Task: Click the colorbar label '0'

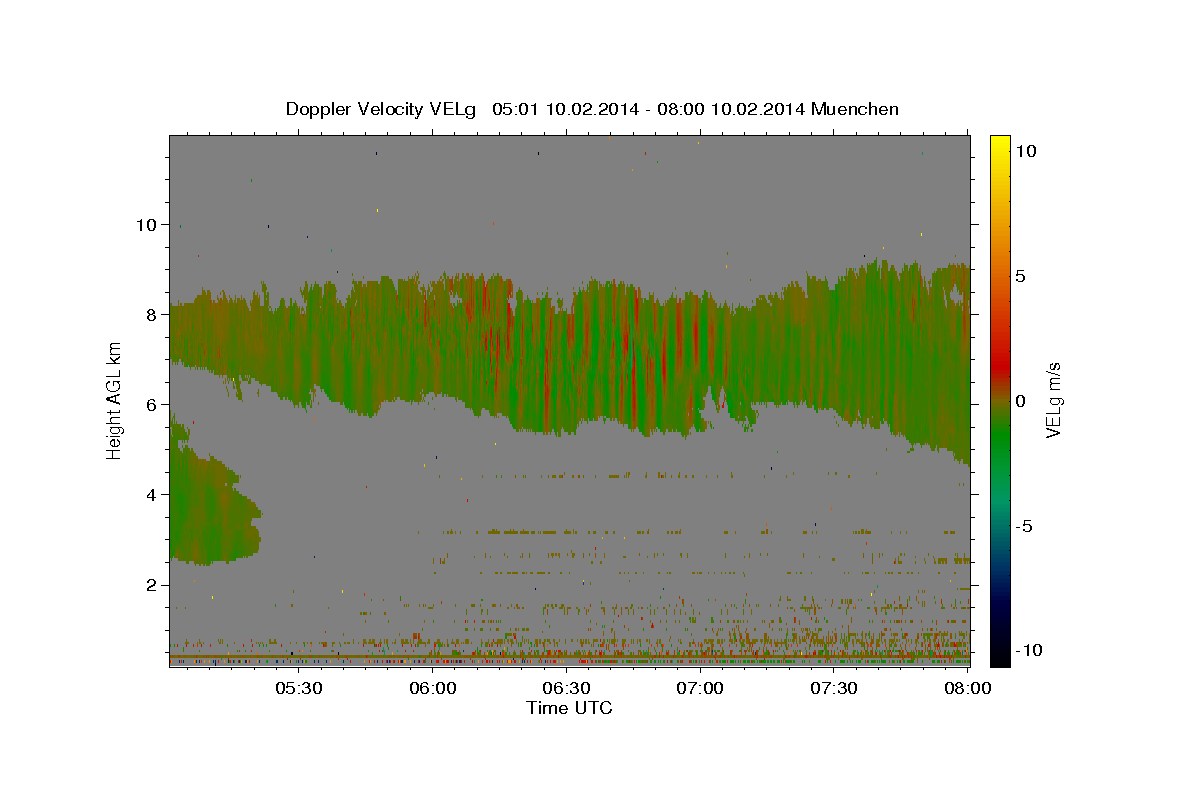Action: [x=1020, y=401]
